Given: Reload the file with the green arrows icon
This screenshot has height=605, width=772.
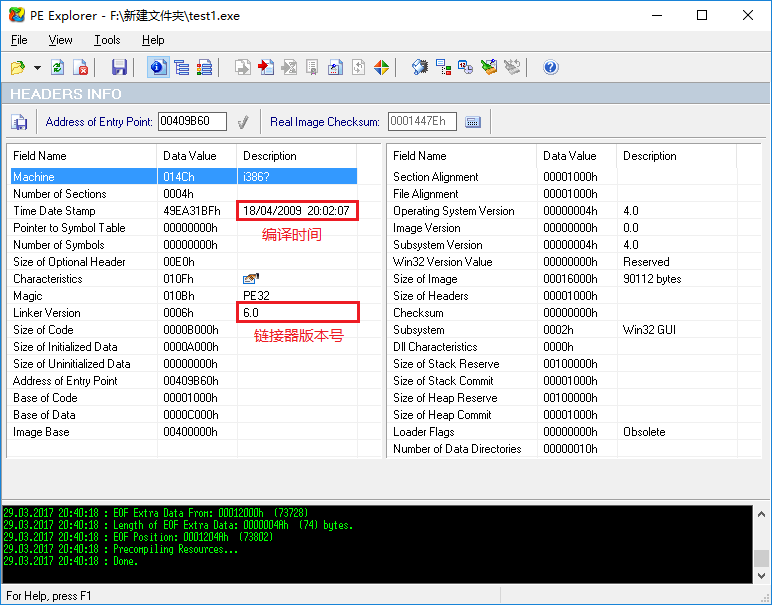Looking at the screenshot, I should tap(58, 67).
